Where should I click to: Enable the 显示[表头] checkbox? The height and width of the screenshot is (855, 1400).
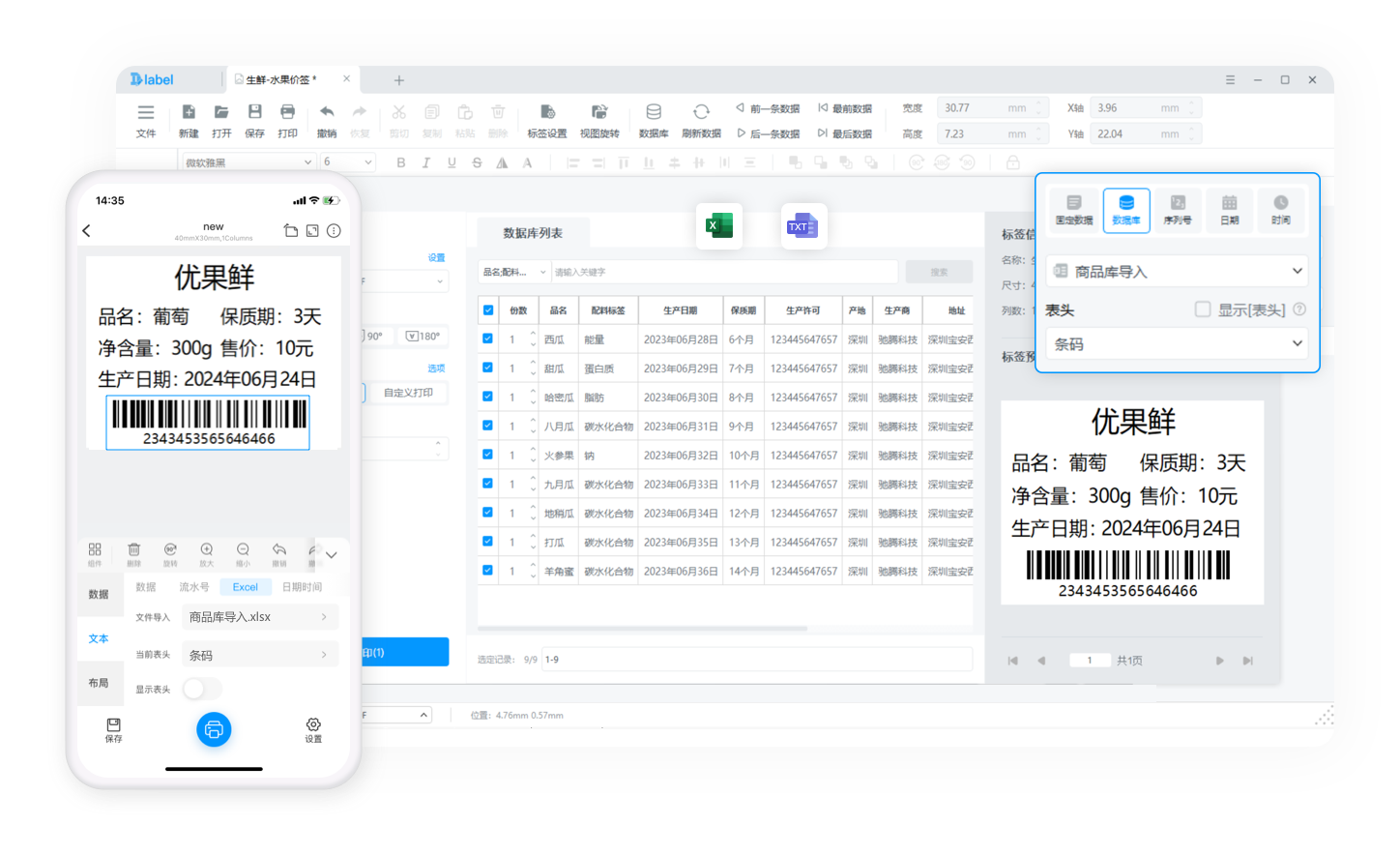point(1203,310)
